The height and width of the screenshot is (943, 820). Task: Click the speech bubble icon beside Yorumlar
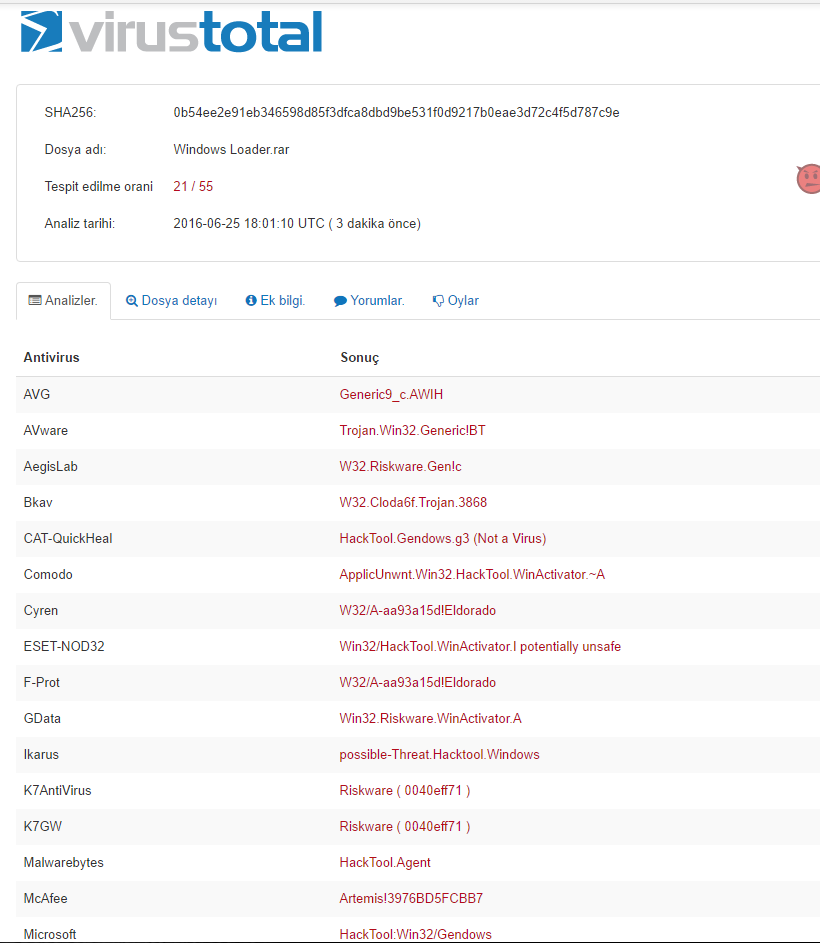341,301
